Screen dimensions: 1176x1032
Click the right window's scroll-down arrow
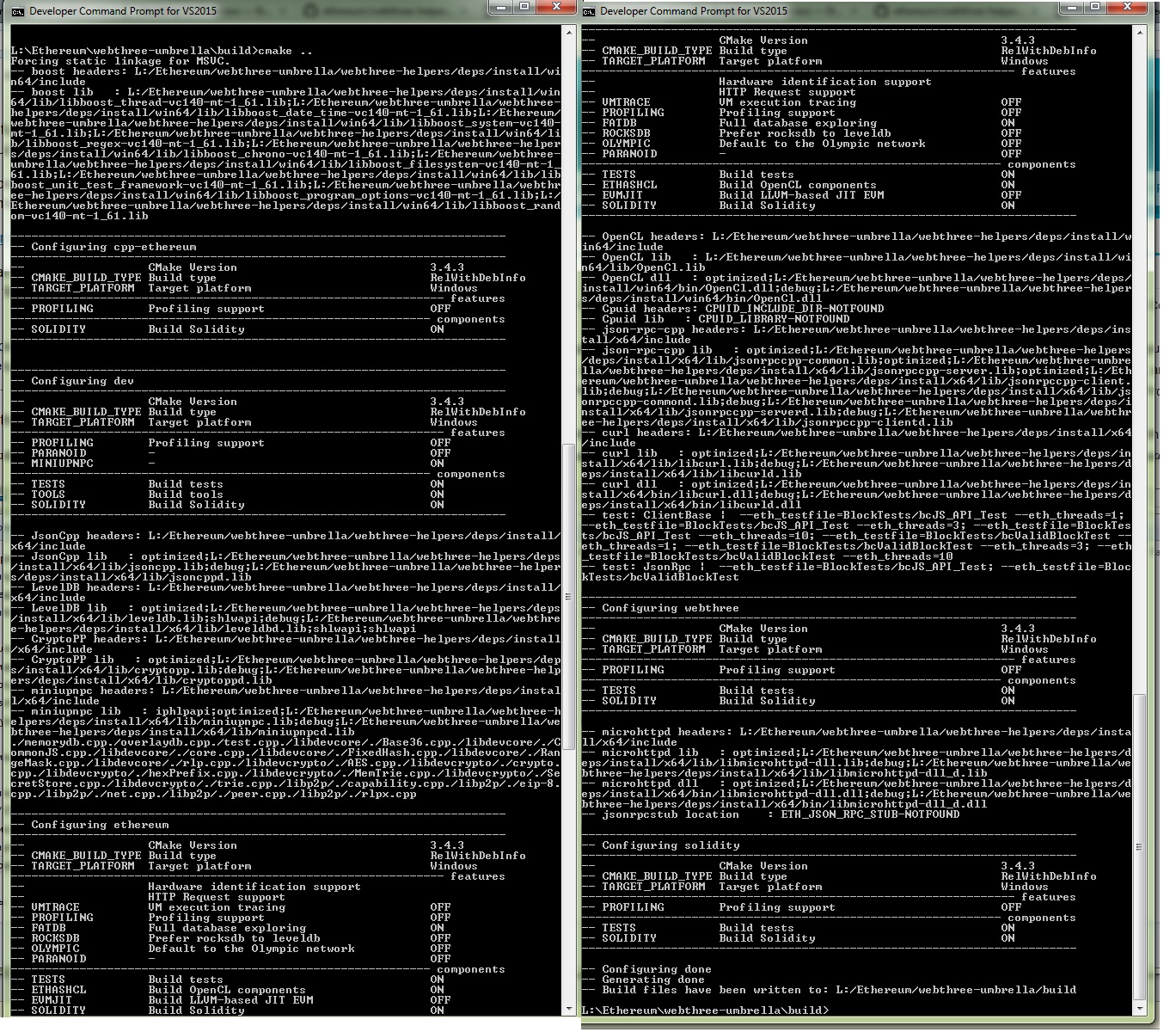(x=1139, y=1008)
